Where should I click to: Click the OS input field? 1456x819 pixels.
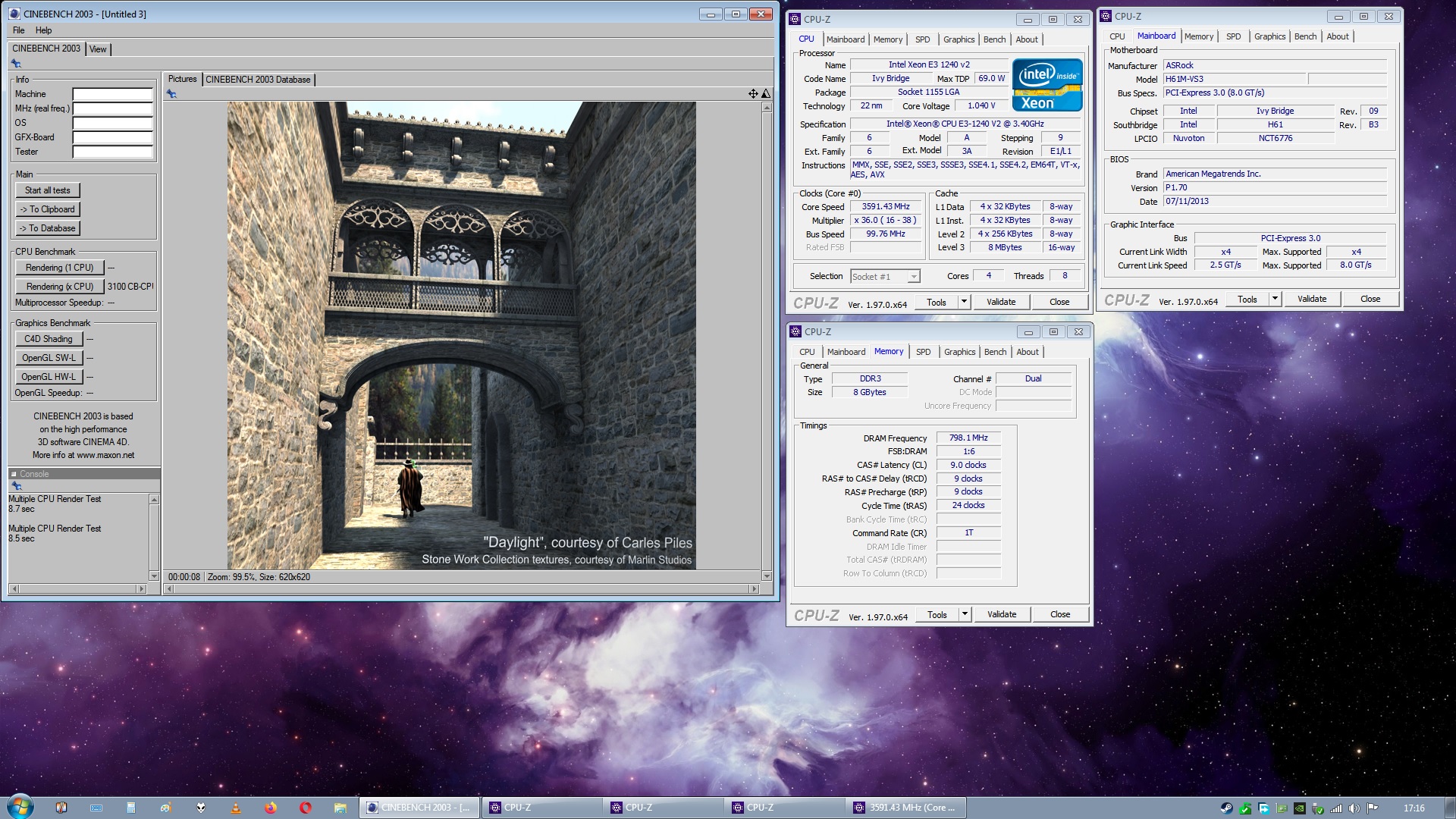click(x=113, y=123)
